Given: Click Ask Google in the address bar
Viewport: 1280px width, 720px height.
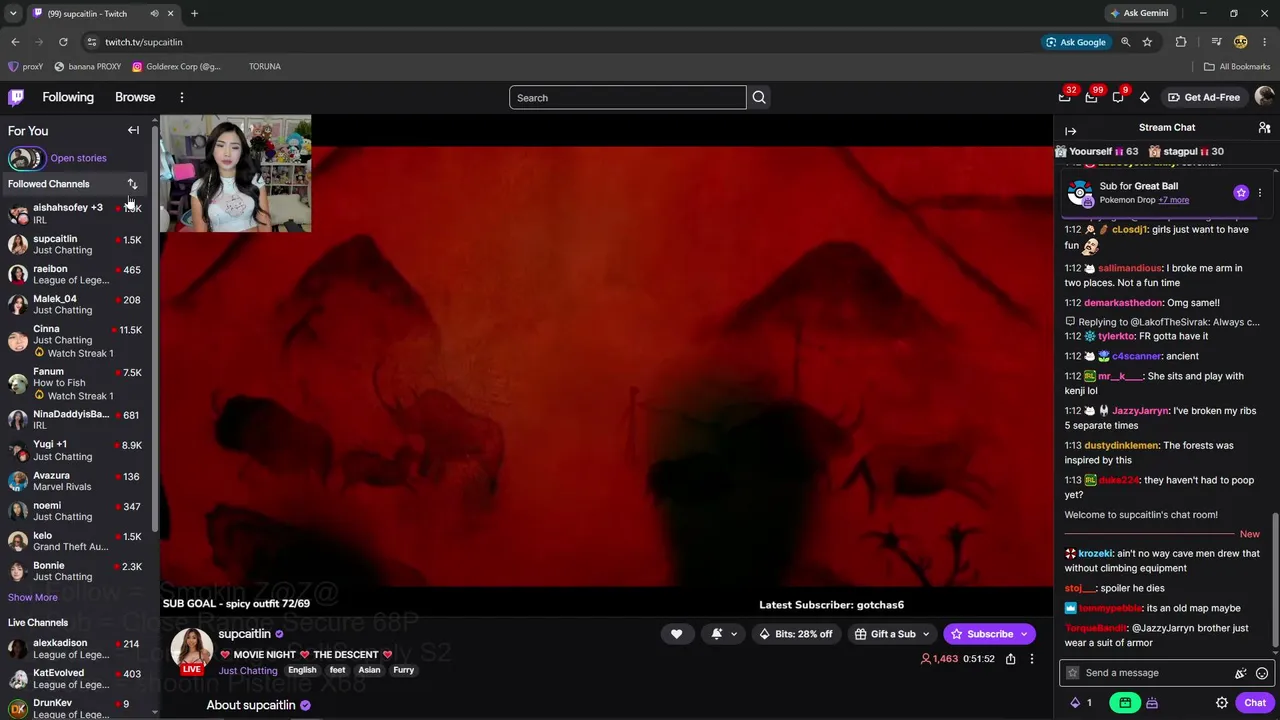Looking at the screenshot, I should (x=1076, y=42).
